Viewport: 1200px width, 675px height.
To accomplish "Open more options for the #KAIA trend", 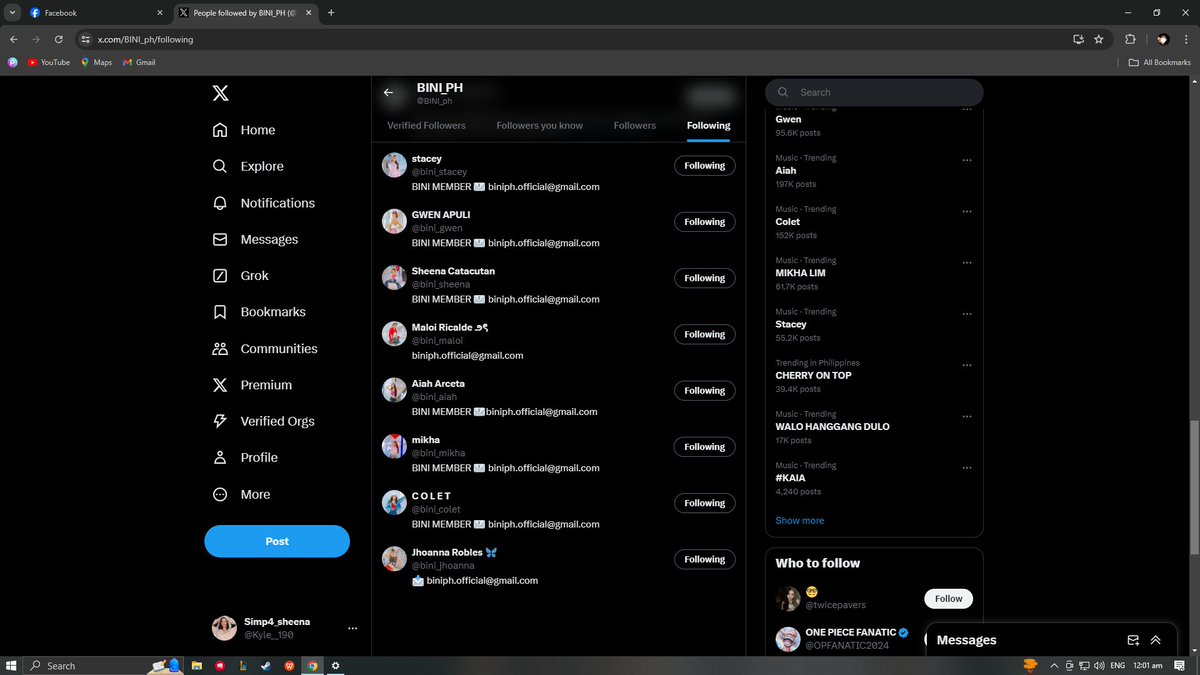I will (x=966, y=467).
